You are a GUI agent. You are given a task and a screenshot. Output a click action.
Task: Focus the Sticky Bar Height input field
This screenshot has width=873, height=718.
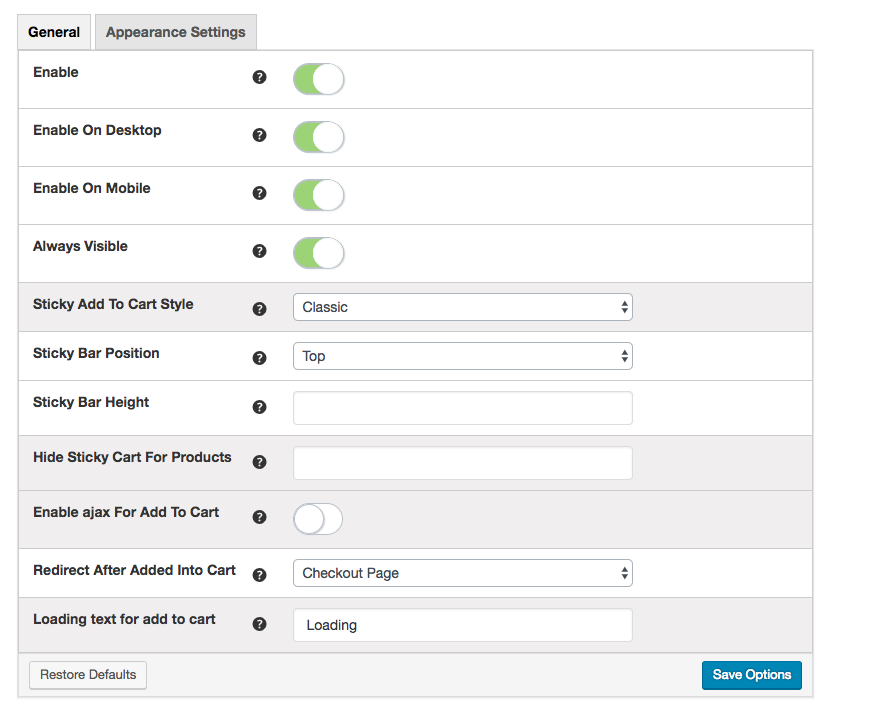click(x=462, y=408)
